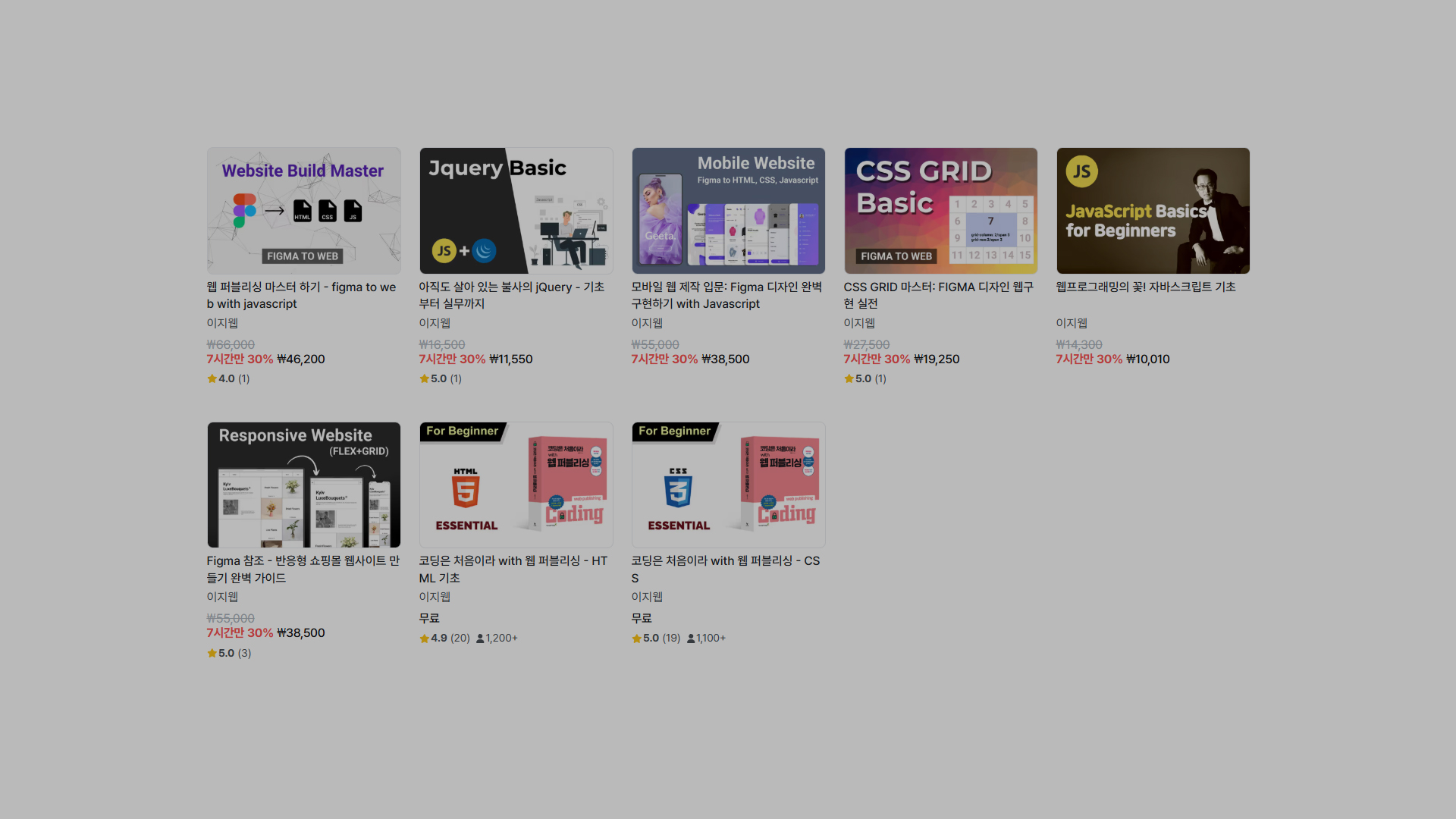This screenshot has width=1456, height=819.
Task: Open the Website Build Master course thumbnail
Action: pyautogui.click(x=303, y=211)
